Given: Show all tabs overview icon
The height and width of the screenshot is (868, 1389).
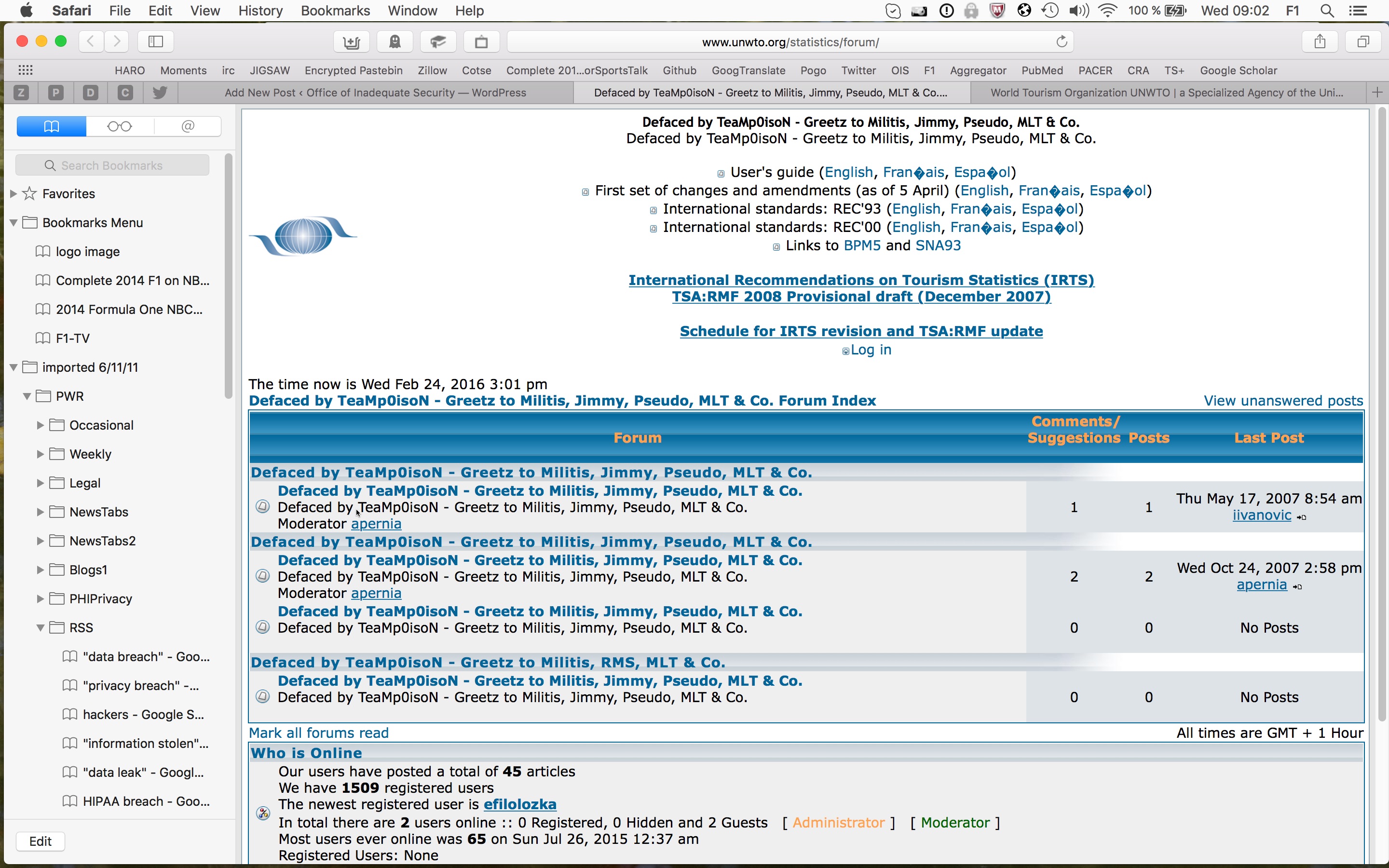Looking at the screenshot, I should [1363, 41].
